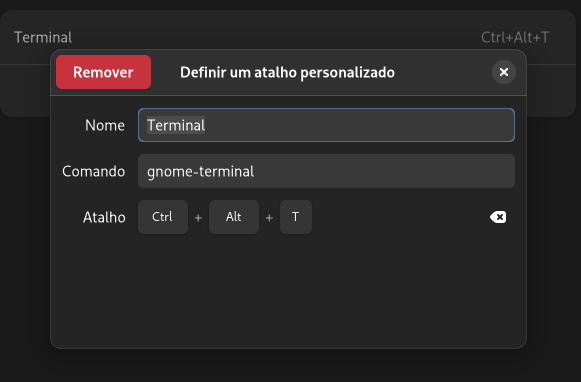Click the Atalho label
The image size is (581, 382).
tap(104, 217)
